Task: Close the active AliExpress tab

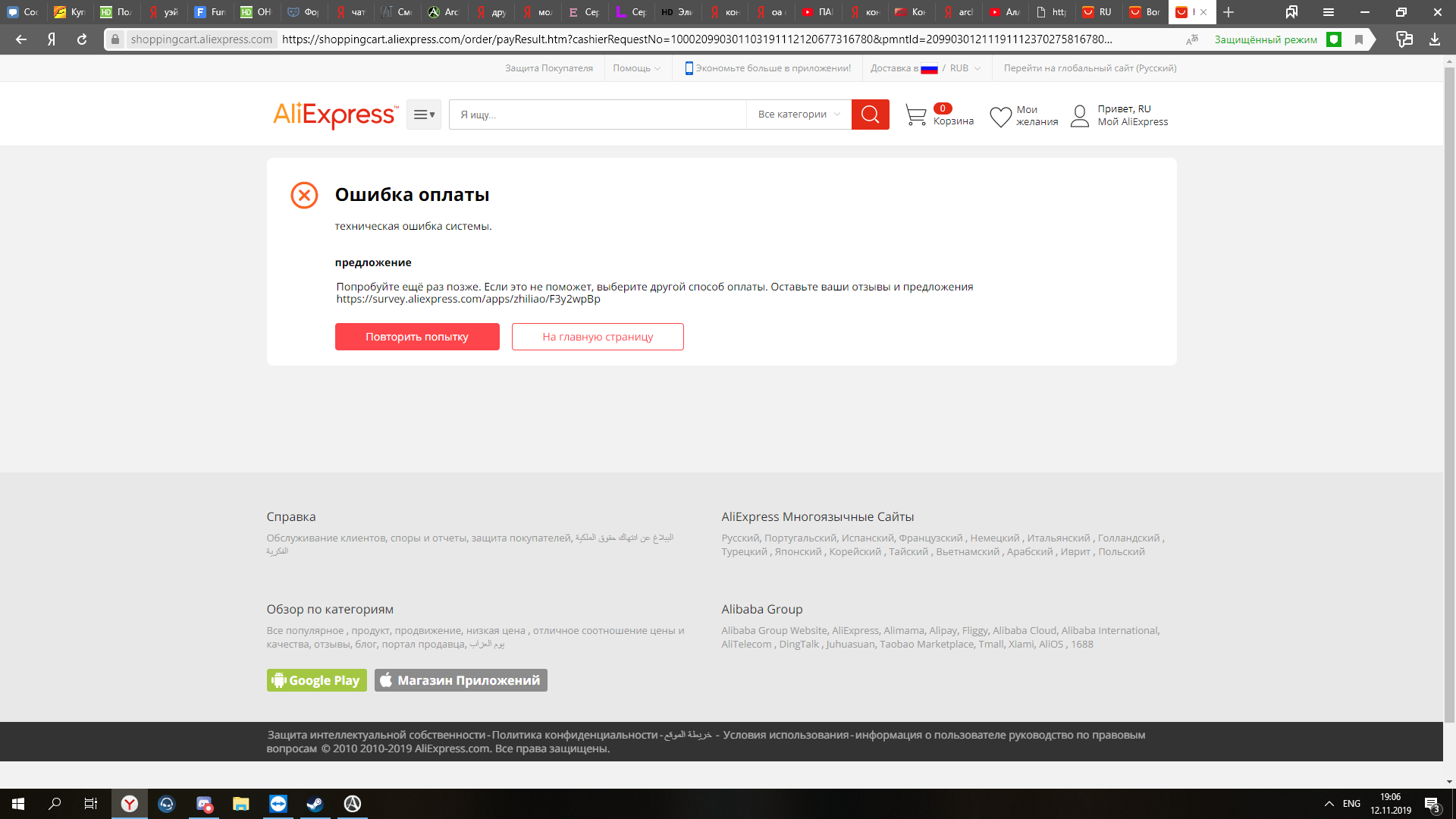Action: coord(1203,12)
